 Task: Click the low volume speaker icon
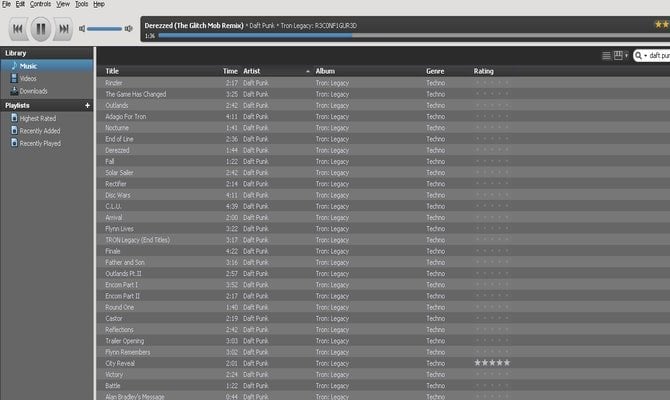[82, 29]
